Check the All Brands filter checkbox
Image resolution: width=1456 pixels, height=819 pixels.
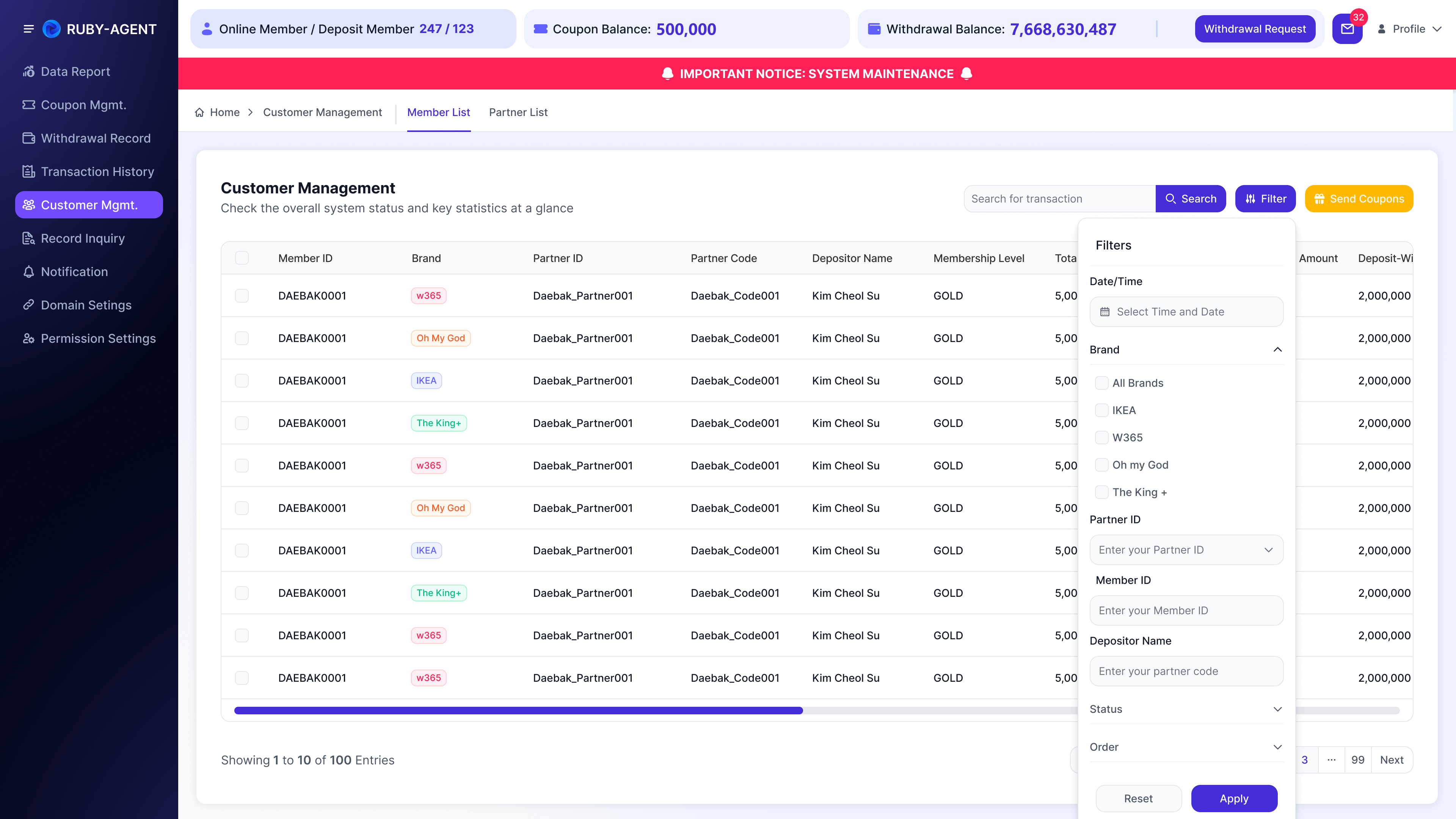point(1101,383)
